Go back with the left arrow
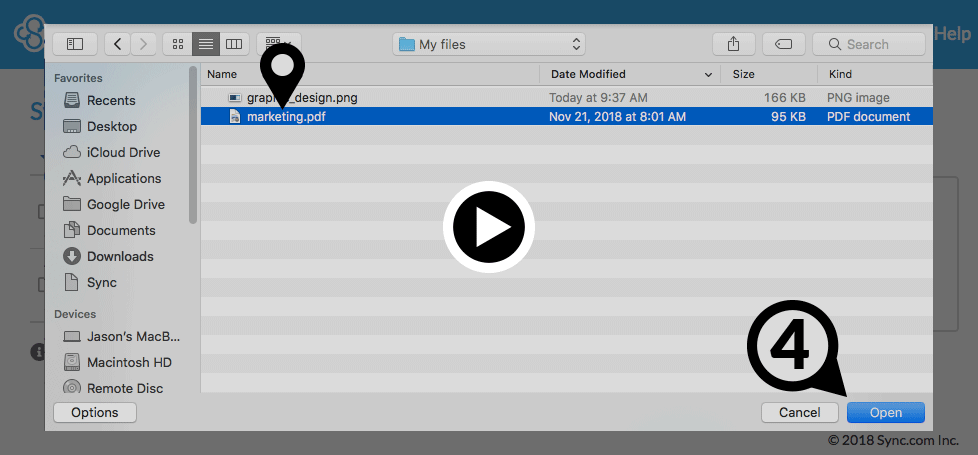 (x=119, y=44)
